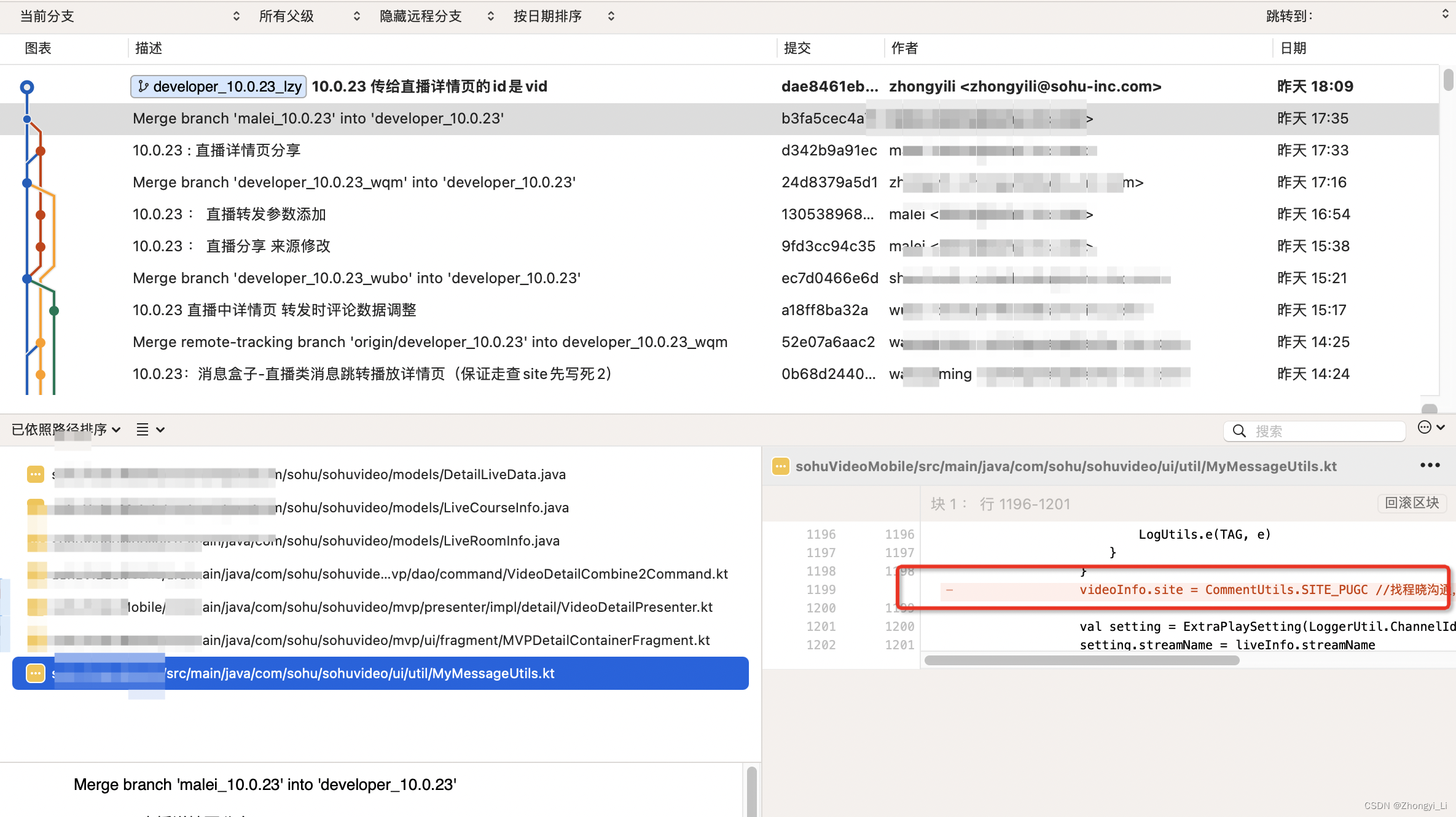Click the modified icon in diff file header
Image resolution: width=1456 pixels, height=817 pixels.
click(x=780, y=466)
